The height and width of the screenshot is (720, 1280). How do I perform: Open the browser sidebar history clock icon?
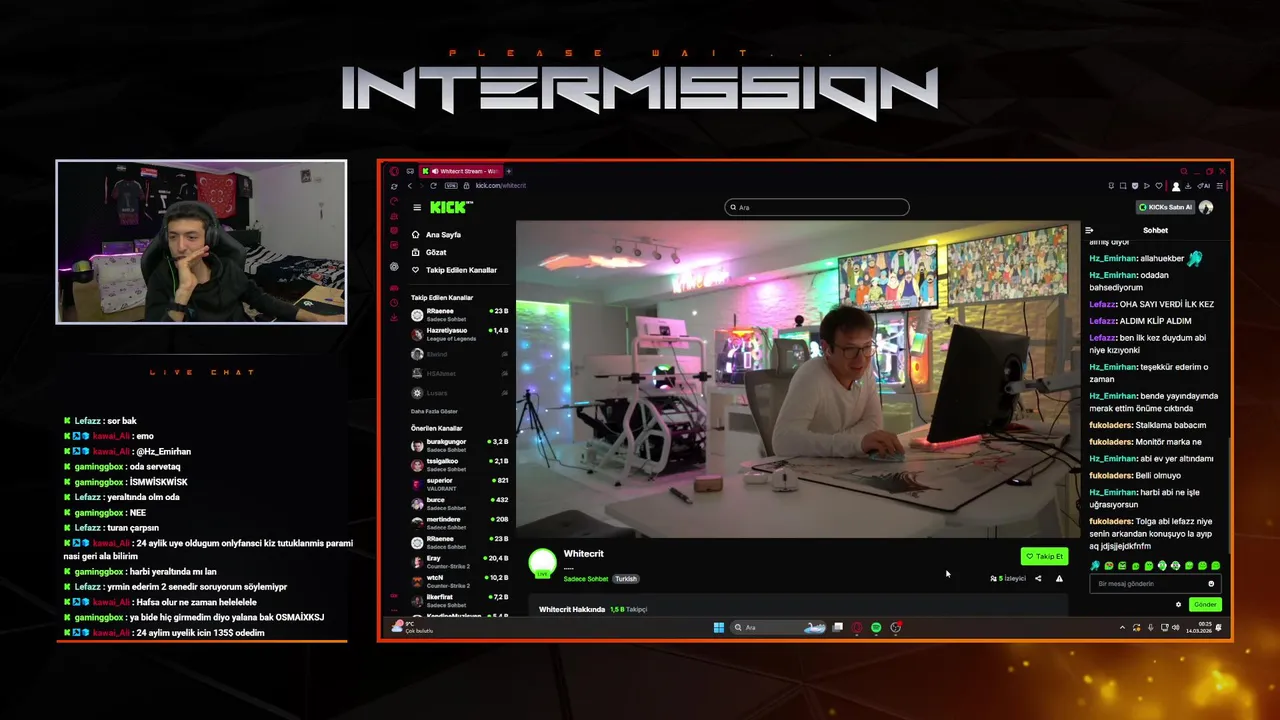tap(394, 302)
